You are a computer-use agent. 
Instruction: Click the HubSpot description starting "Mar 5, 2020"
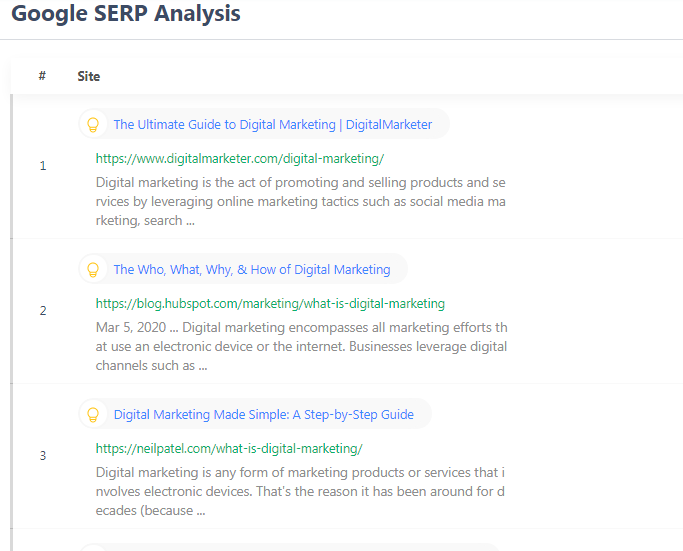pyautogui.click(x=300, y=347)
